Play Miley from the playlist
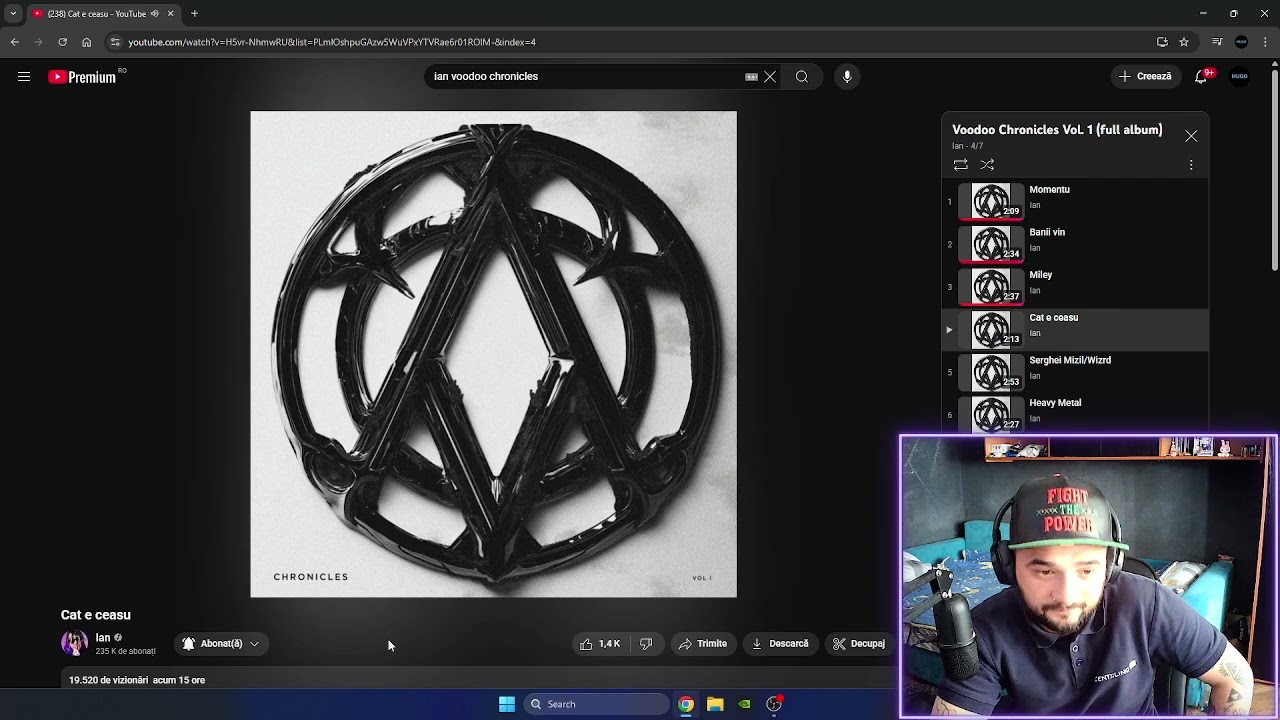1280x720 pixels. tap(1076, 287)
